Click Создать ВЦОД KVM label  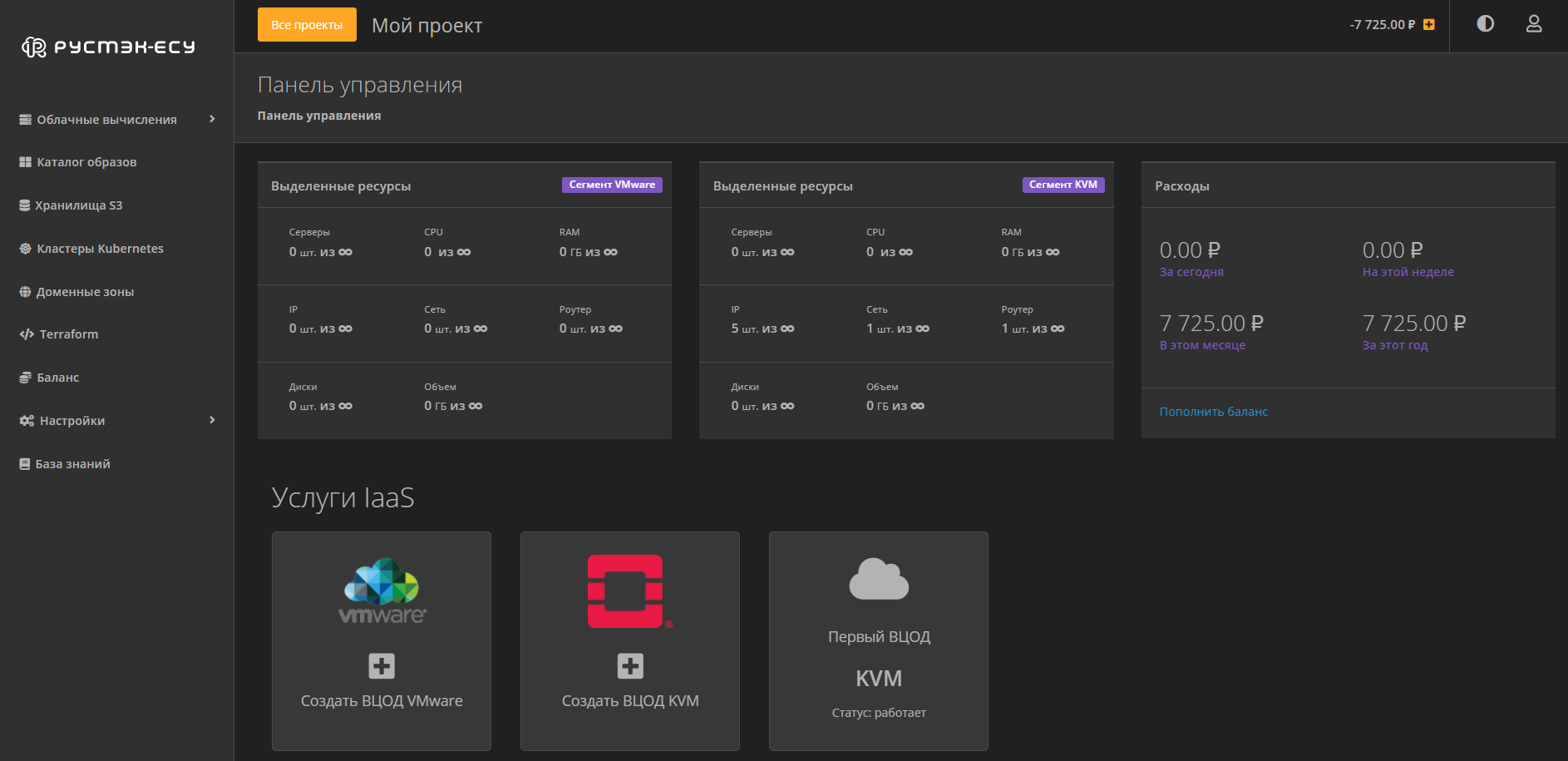[x=630, y=701]
